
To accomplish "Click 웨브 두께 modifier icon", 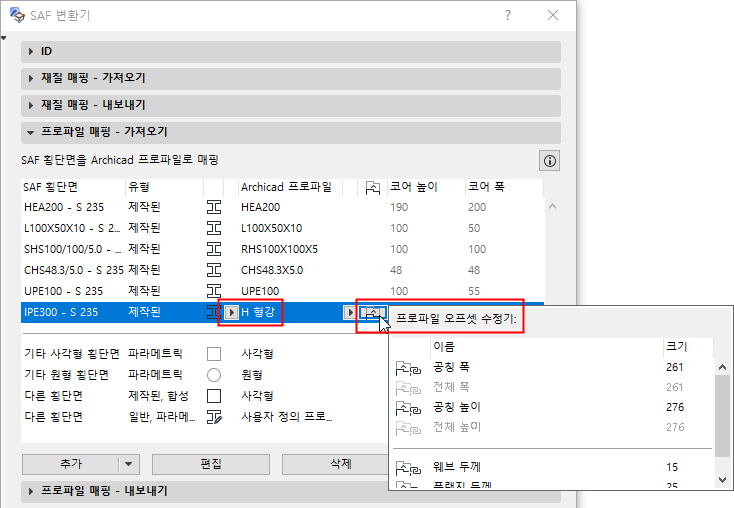I will (408, 468).
